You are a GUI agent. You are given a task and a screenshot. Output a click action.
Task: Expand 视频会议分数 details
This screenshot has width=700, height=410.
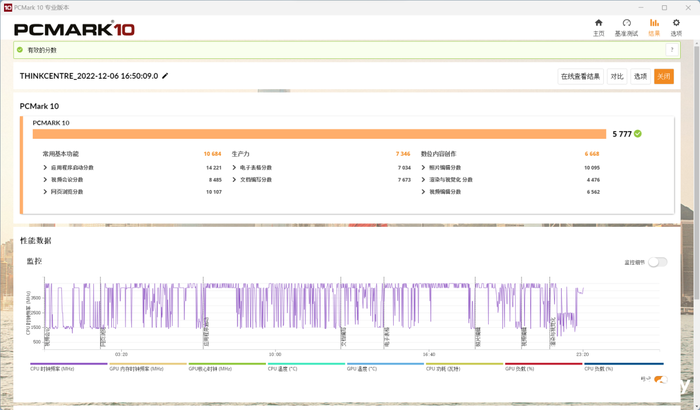tap(45, 179)
